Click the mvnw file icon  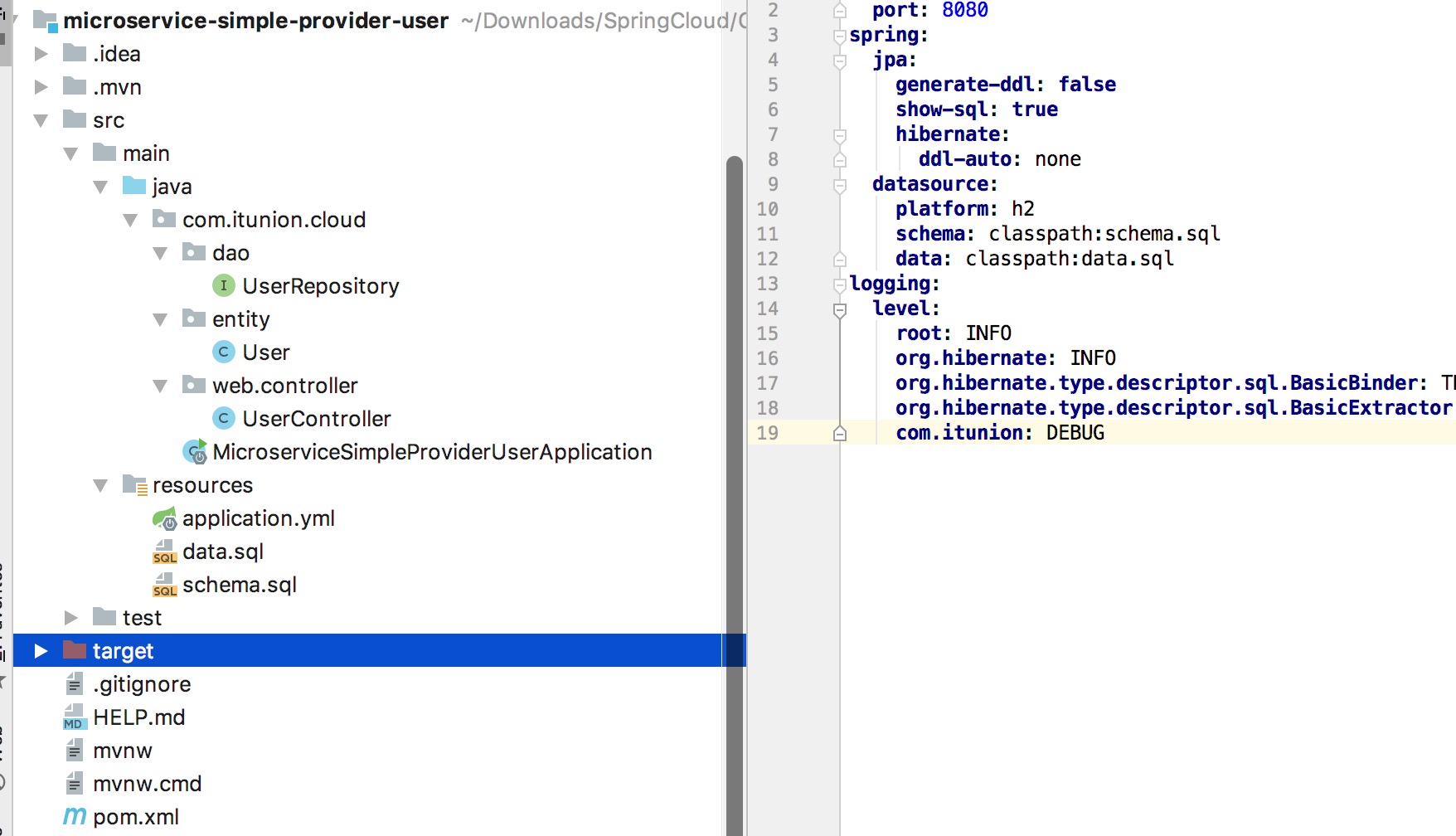tap(75, 750)
